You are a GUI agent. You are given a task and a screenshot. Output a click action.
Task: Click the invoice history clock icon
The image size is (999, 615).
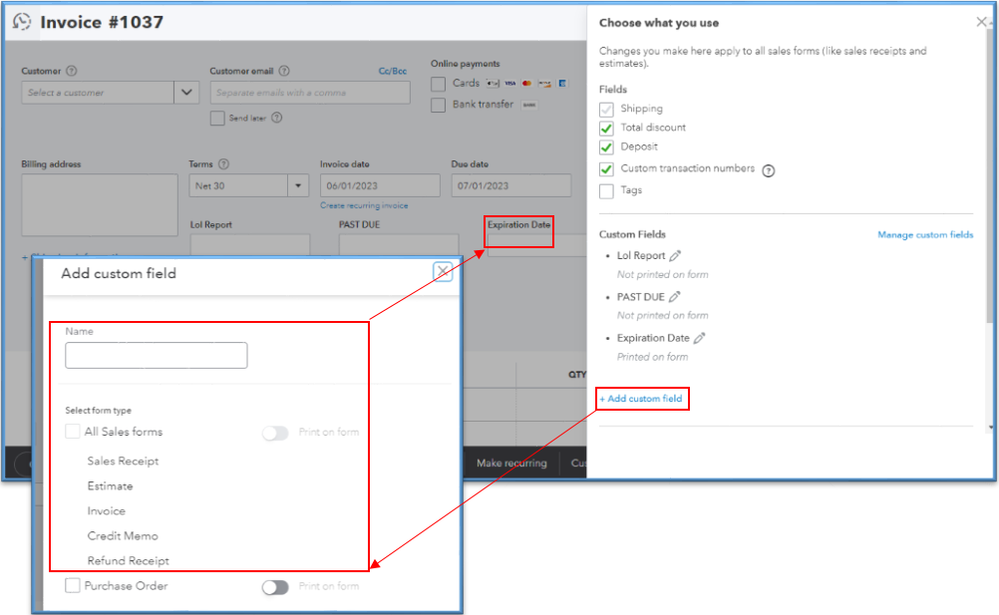coord(22,22)
